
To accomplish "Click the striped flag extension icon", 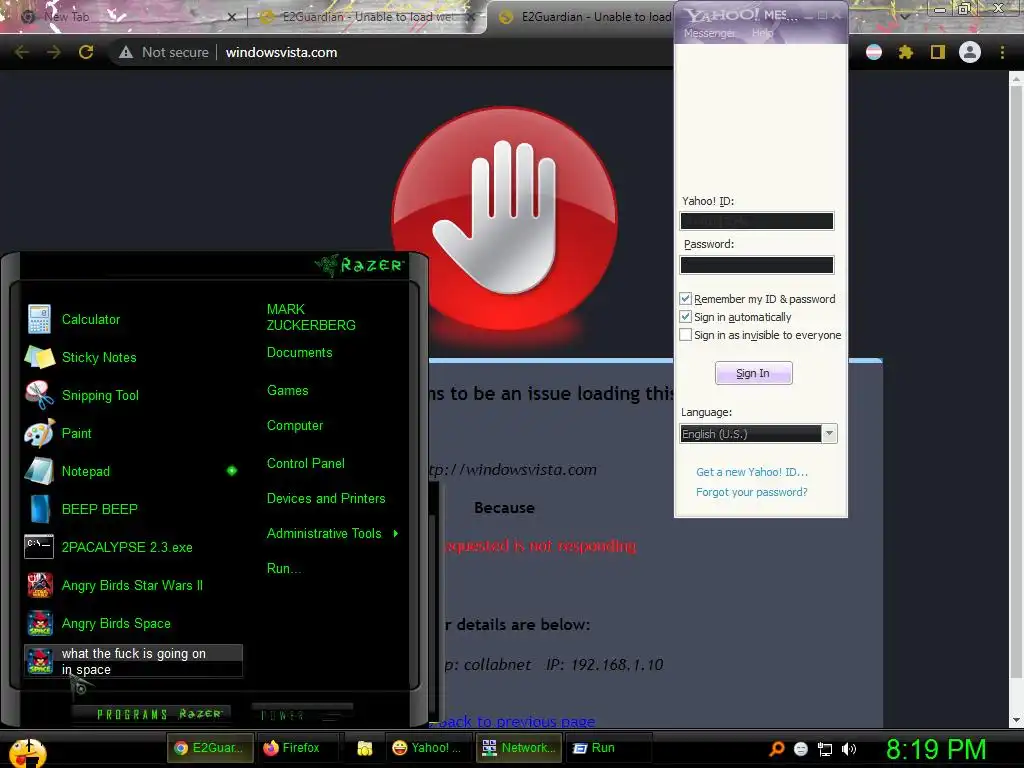I will pyautogui.click(x=874, y=52).
